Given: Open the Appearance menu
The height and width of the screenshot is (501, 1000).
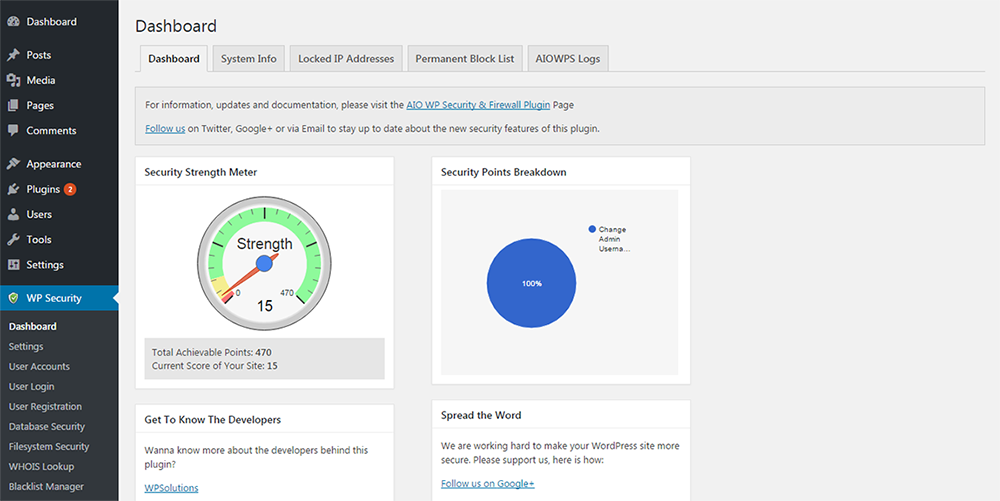Looking at the screenshot, I should 54,164.
